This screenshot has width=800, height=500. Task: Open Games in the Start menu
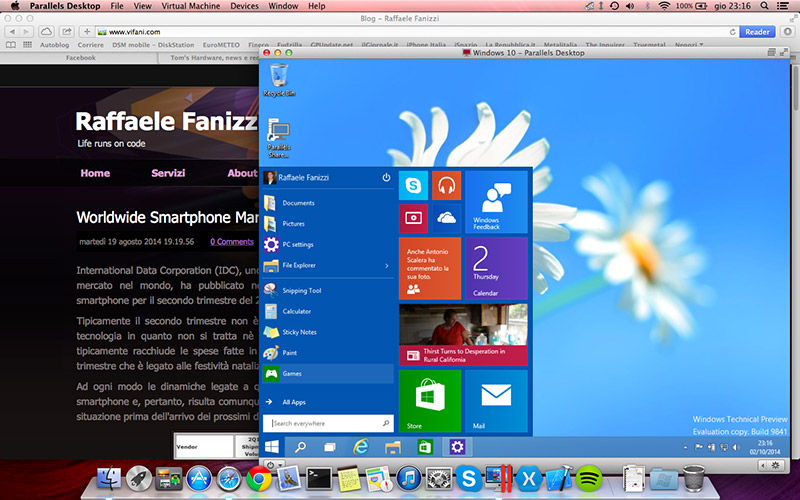pyautogui.click(x=328, y=373)
